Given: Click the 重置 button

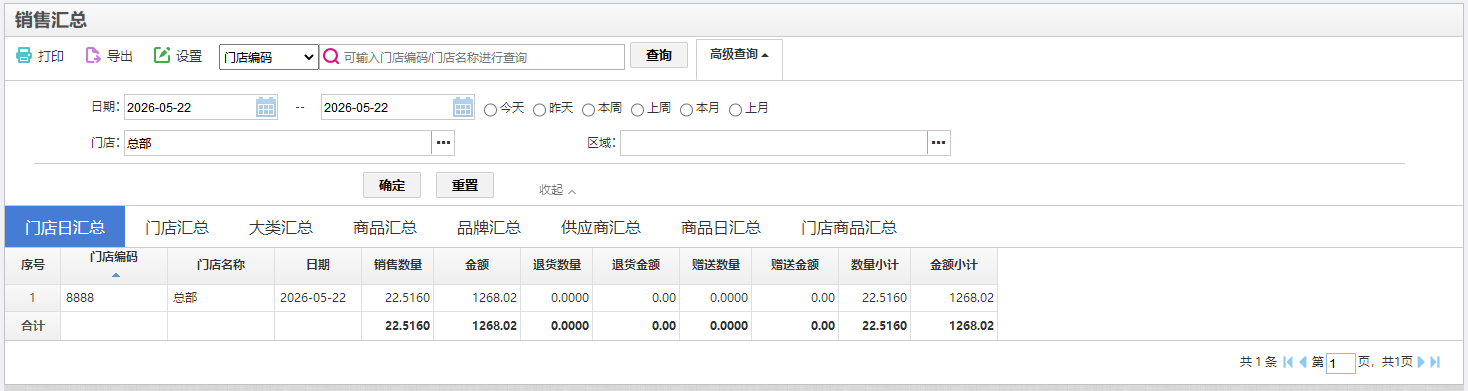Looking at the screenshot, I should [465, 185].
